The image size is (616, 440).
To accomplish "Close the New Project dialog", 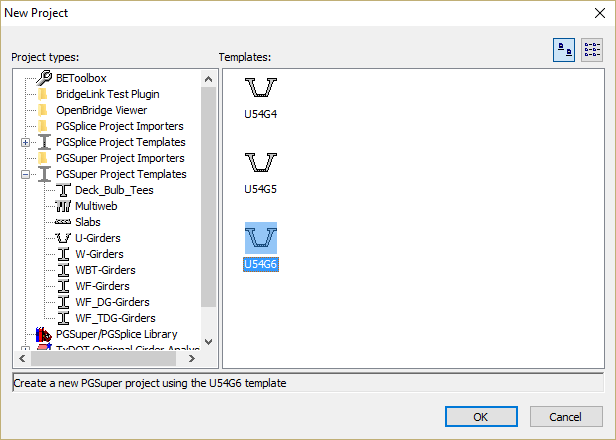I will (598, 14).
